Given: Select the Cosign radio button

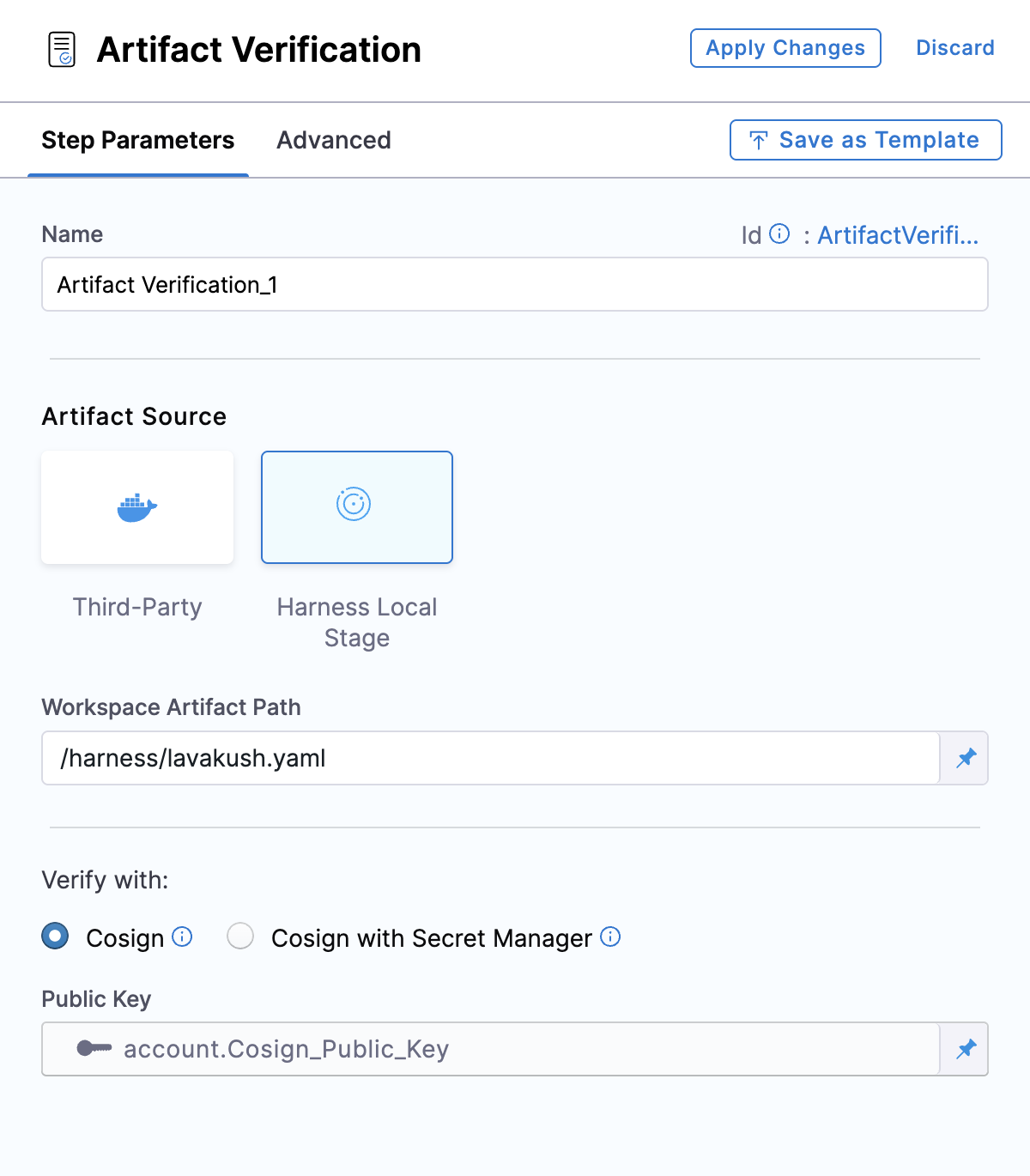Looking at the screenshot, I should 55,937.
